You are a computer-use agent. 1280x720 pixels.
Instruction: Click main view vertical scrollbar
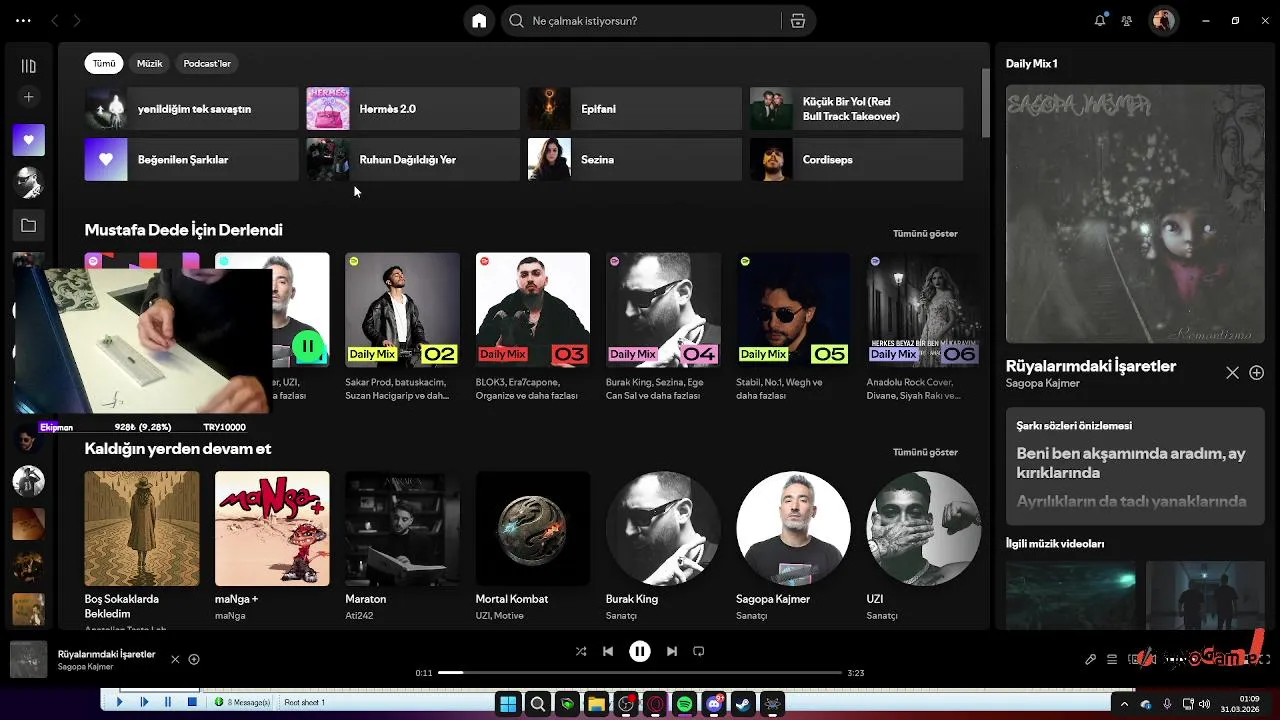[985, 102]
